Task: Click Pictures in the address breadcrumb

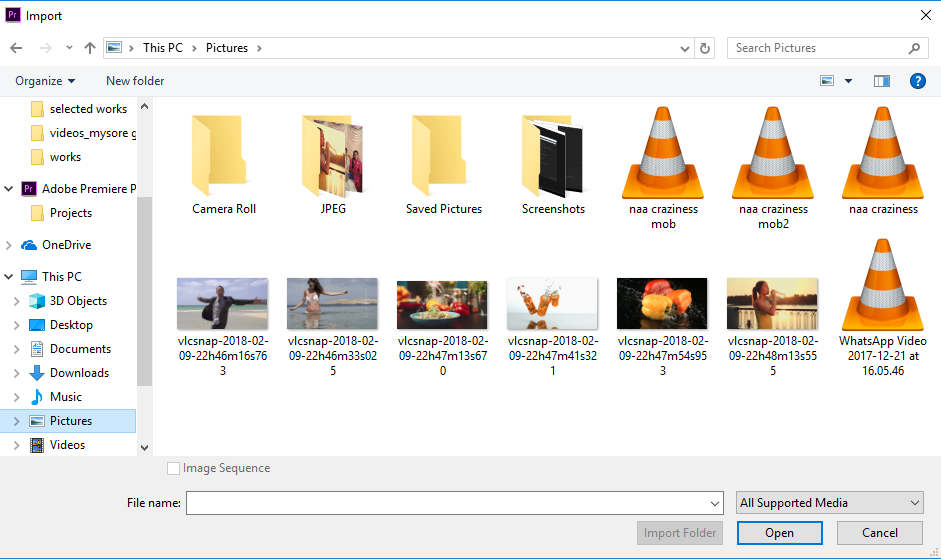Action: 227,48
